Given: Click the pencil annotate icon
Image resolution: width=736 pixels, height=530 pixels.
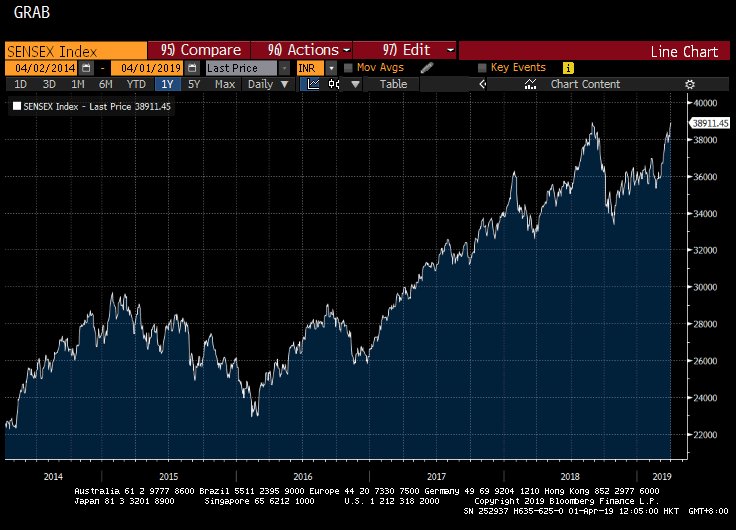Looking at the screenshot, I should 427,68.
